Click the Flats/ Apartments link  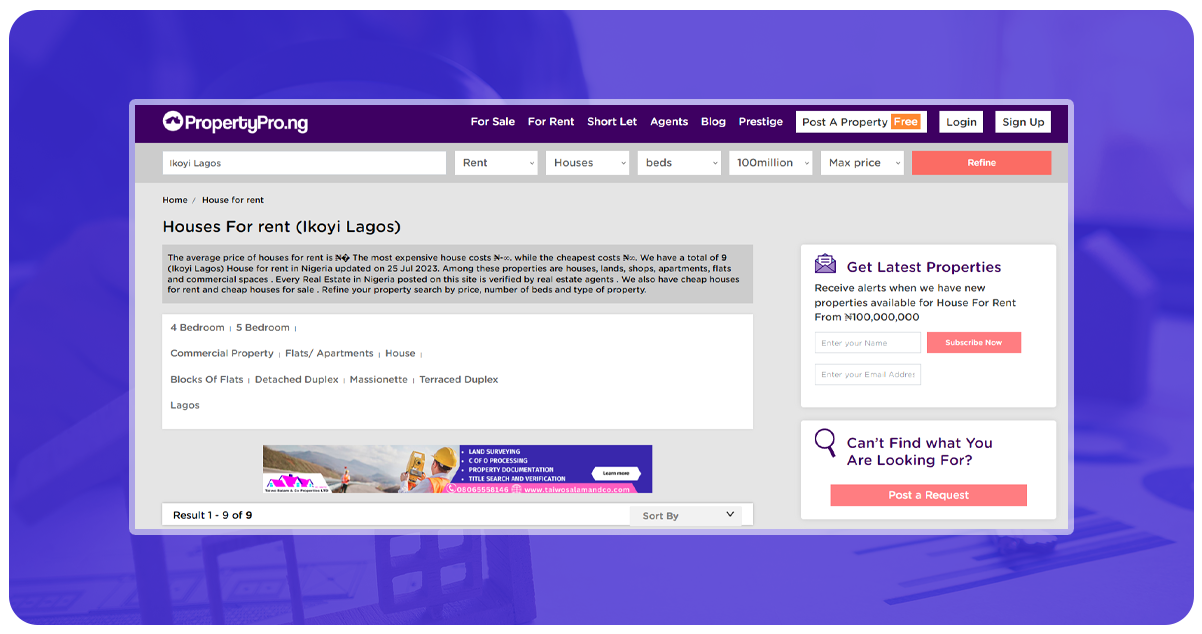click(329, 354)
